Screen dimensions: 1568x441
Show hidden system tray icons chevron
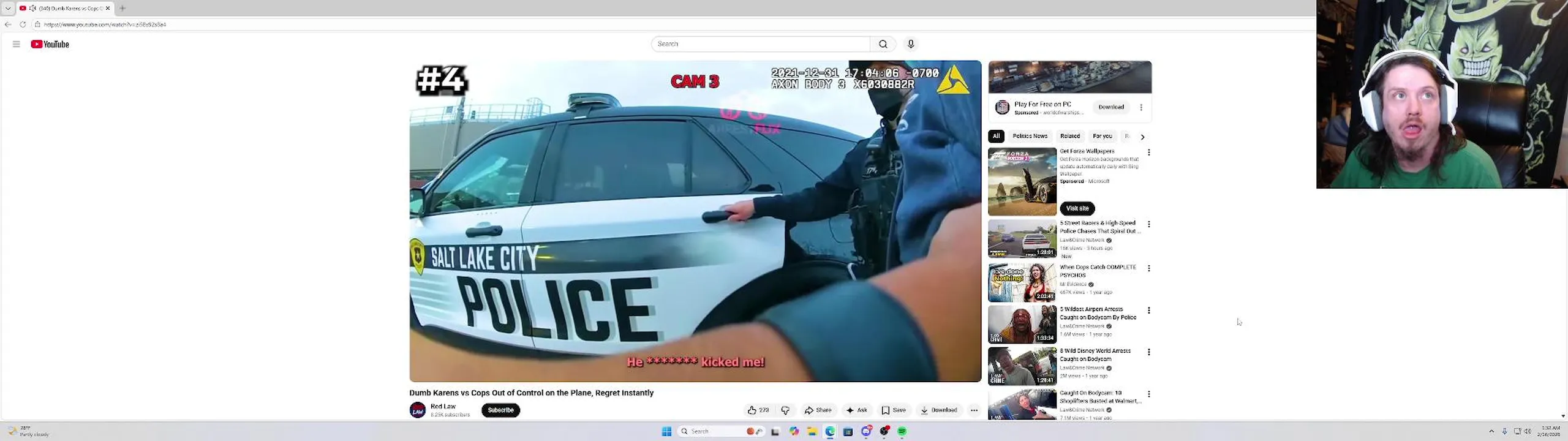(1491, 431)
